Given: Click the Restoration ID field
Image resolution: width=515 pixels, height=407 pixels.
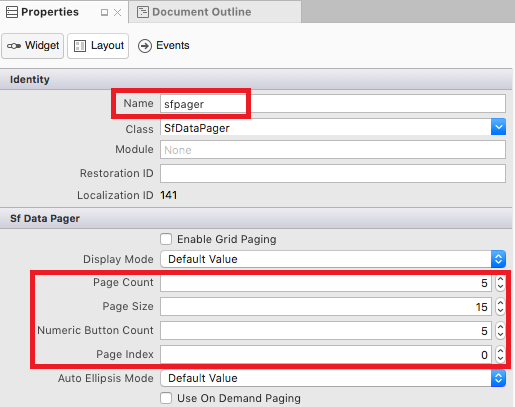Looking at the screenshot, I should 333,173.
